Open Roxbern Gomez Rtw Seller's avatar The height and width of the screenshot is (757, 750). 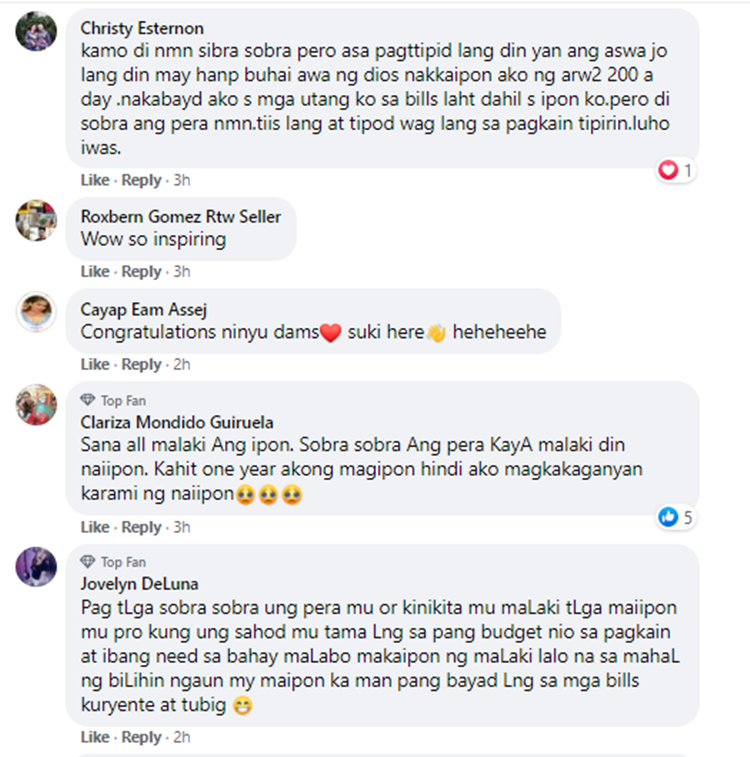pos(36,220)
